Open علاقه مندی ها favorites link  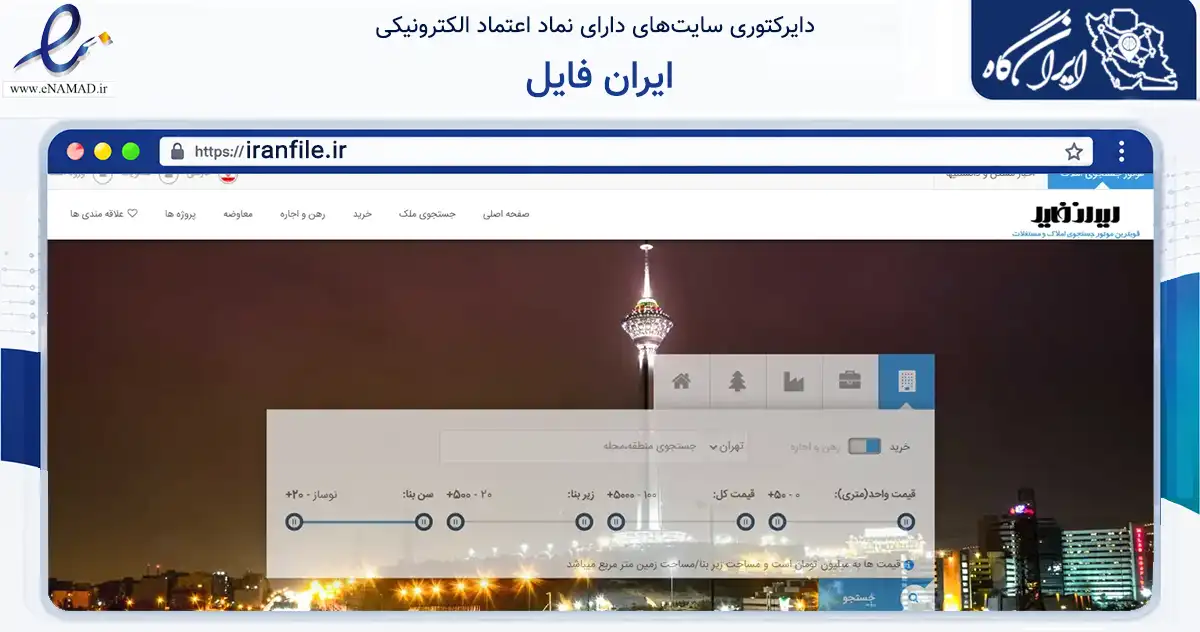click(104, 214)
